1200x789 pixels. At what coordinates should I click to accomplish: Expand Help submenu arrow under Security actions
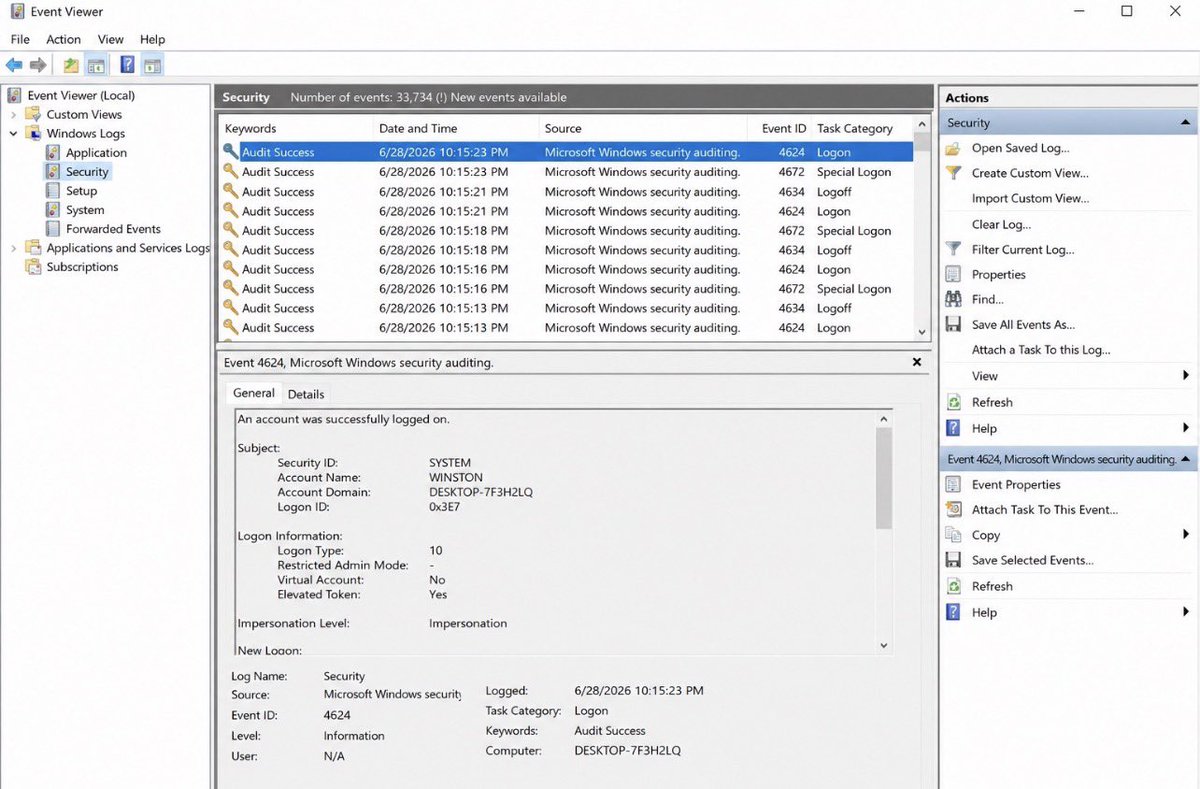1186,428
